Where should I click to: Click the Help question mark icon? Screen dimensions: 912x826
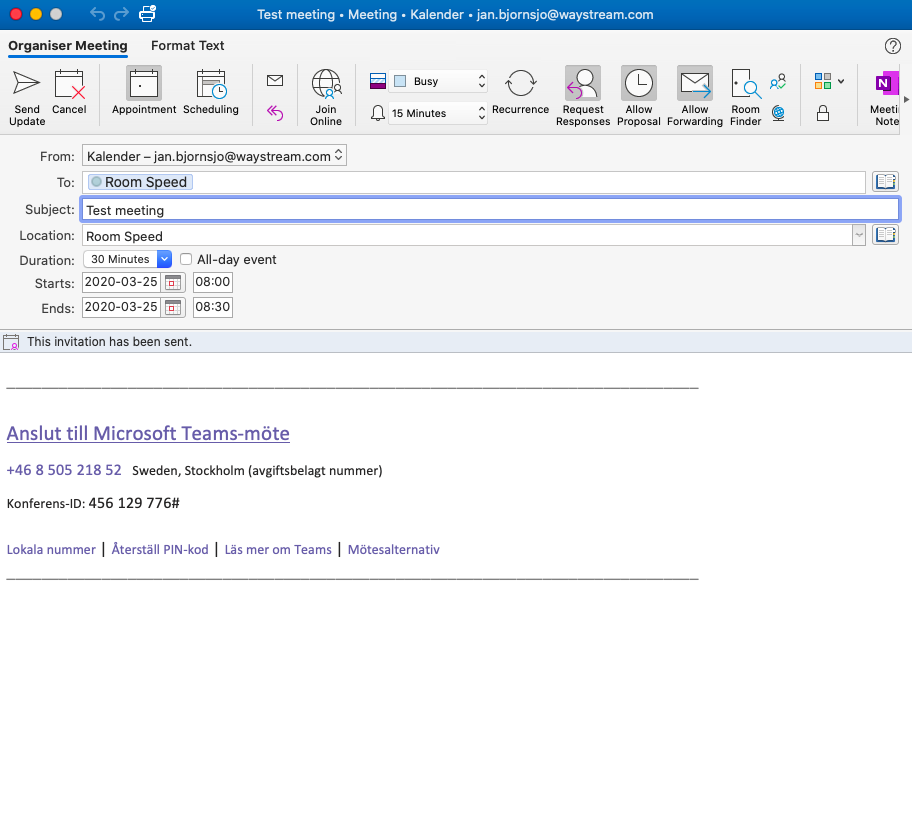pos(892,46)
